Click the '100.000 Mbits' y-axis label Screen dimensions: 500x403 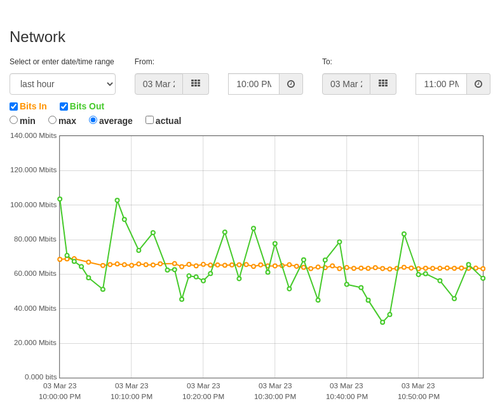[x=33, y=205]
